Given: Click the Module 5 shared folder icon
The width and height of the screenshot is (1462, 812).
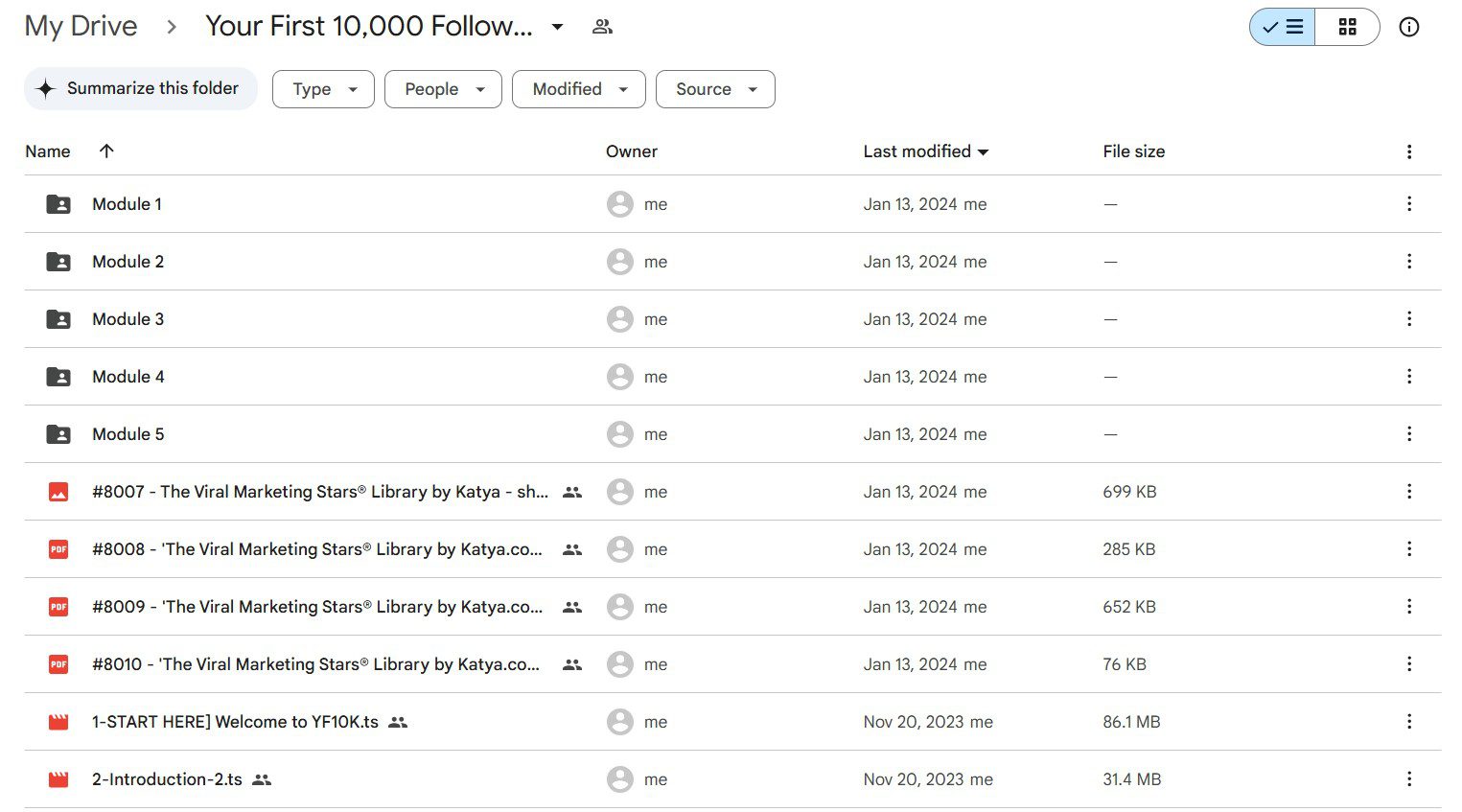Looking at the screenshot, I should coord(58,434).
